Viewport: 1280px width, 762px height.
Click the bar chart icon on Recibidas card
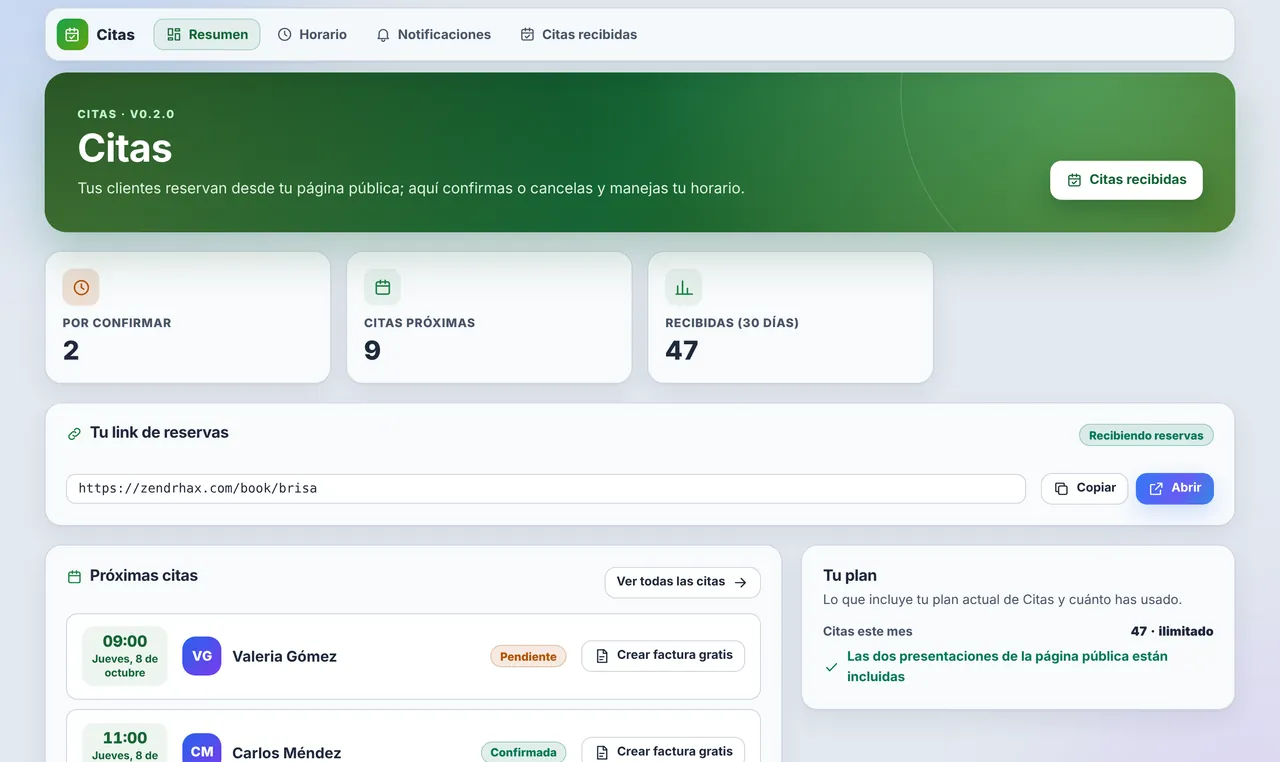point(684,287)
